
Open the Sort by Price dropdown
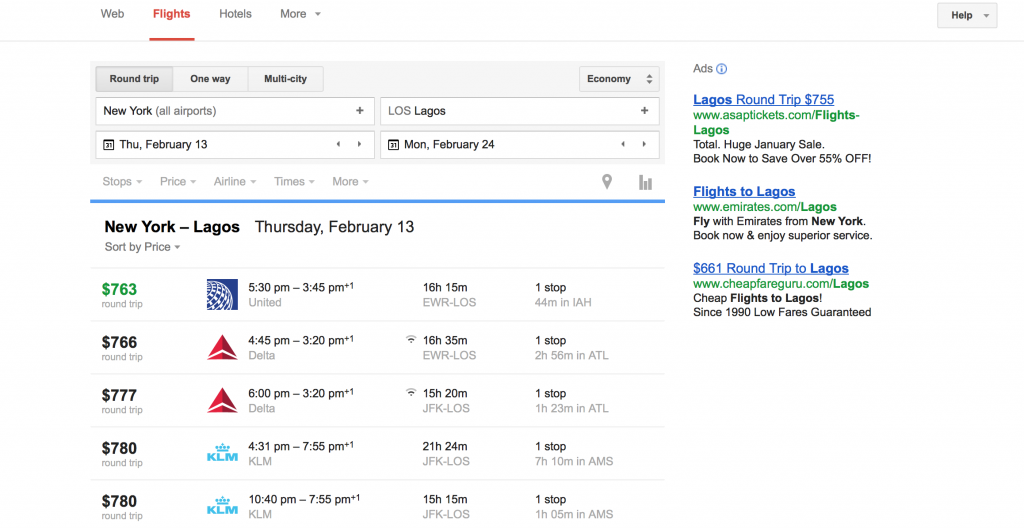click(x=142, y=246)
